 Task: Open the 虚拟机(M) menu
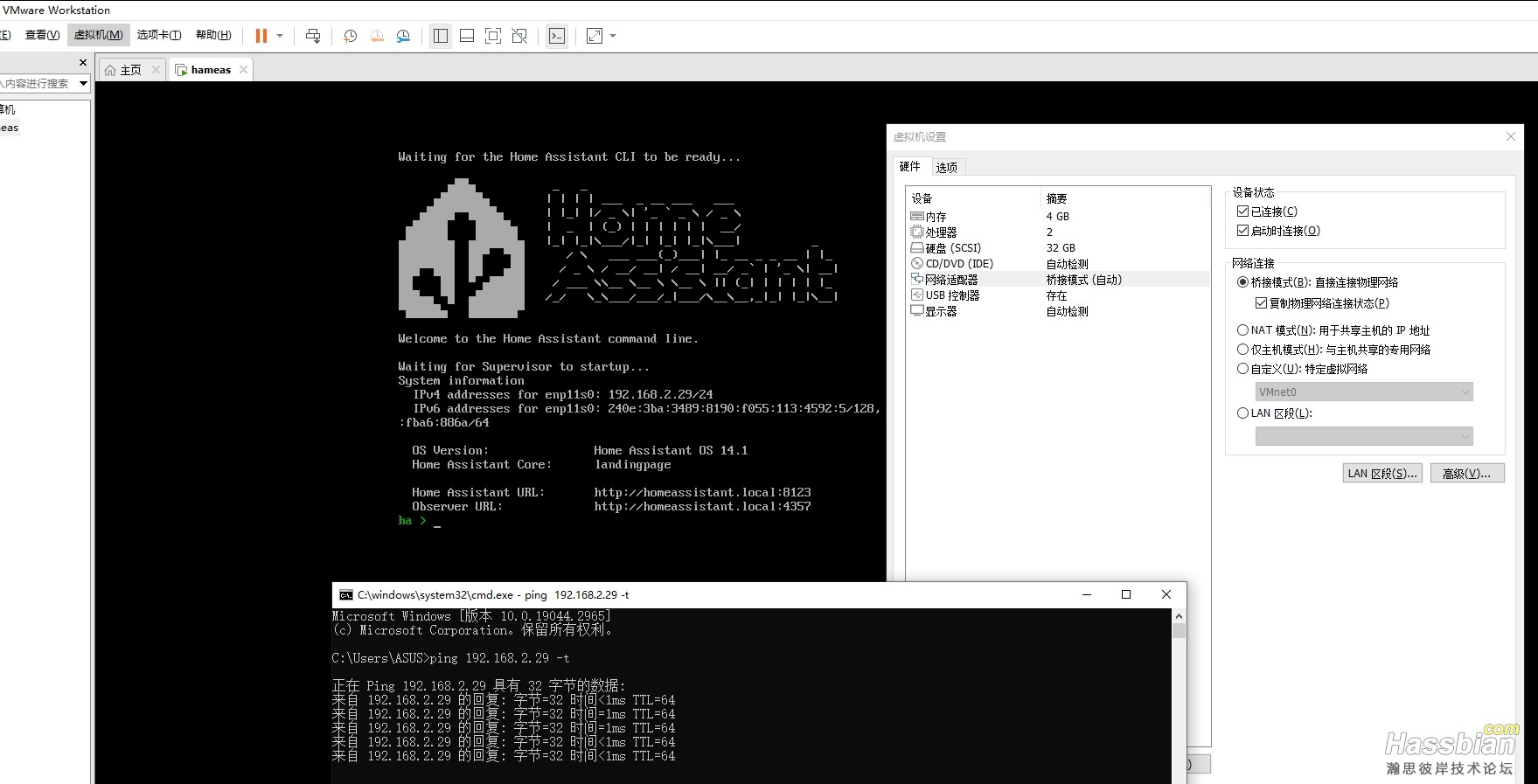[98, 35]
